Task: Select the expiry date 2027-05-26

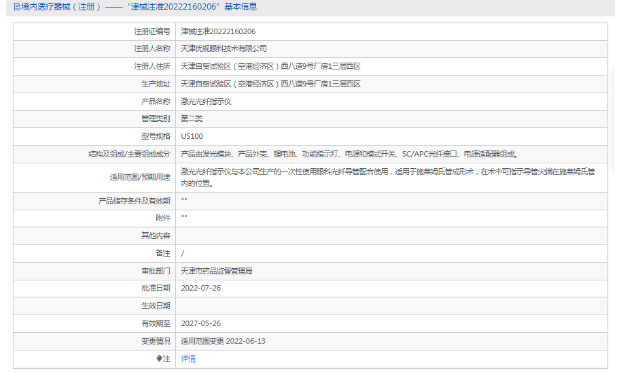Action: point(201,323)
